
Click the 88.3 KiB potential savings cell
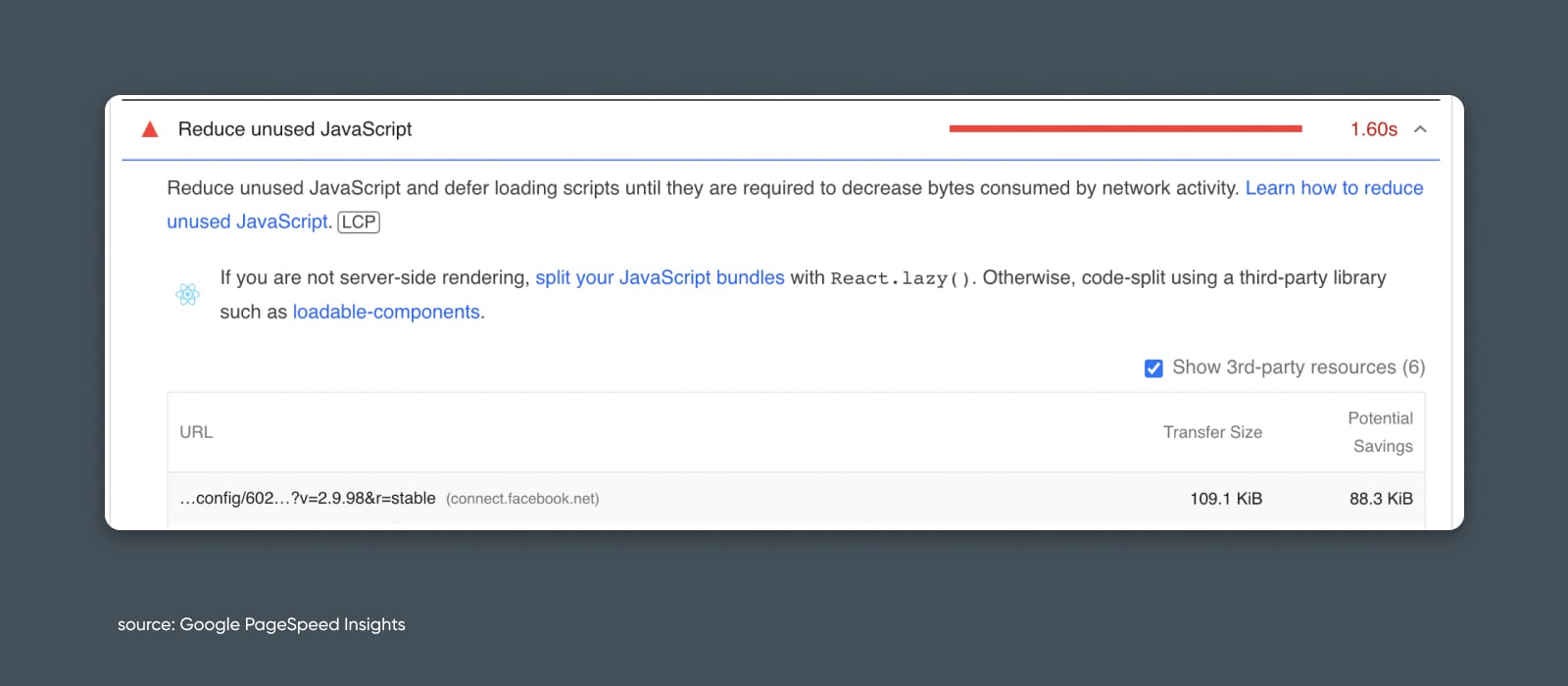[x=1381, y=499]
